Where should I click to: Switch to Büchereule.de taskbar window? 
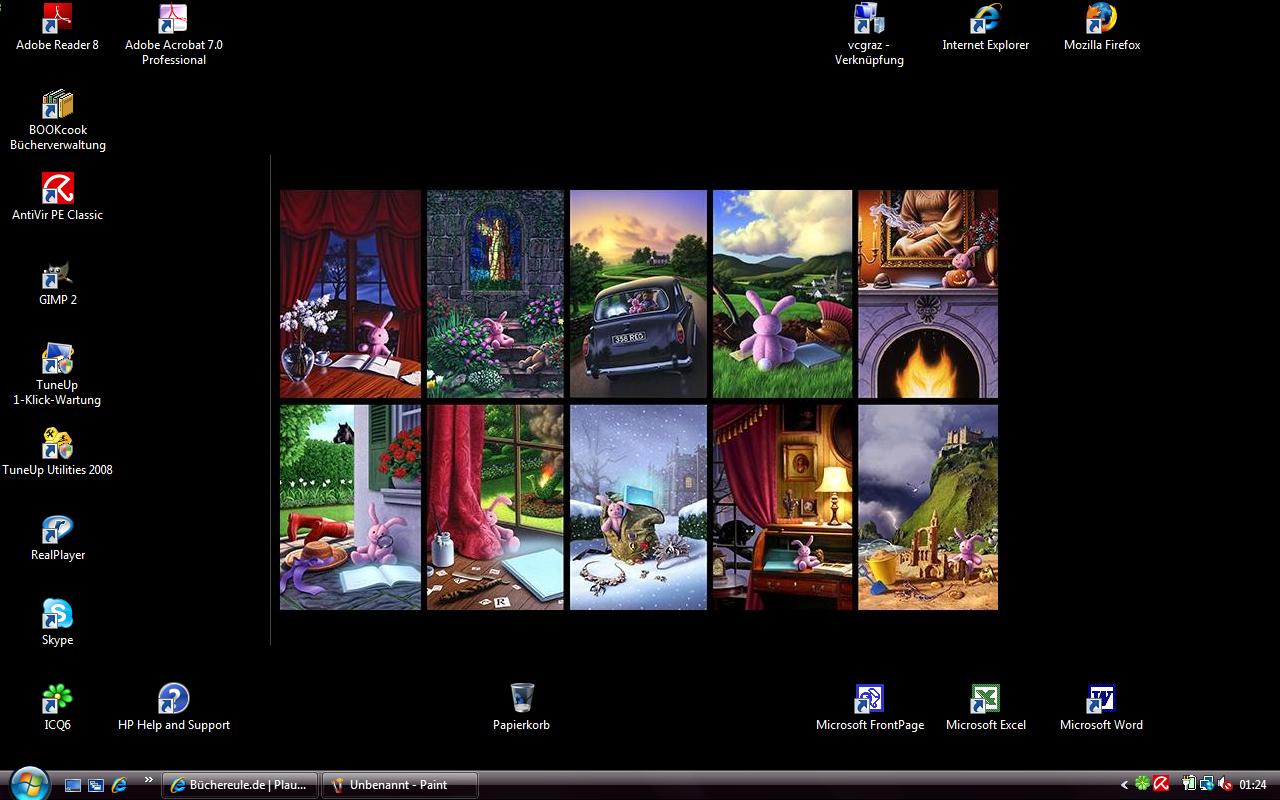tap(240, 785)
